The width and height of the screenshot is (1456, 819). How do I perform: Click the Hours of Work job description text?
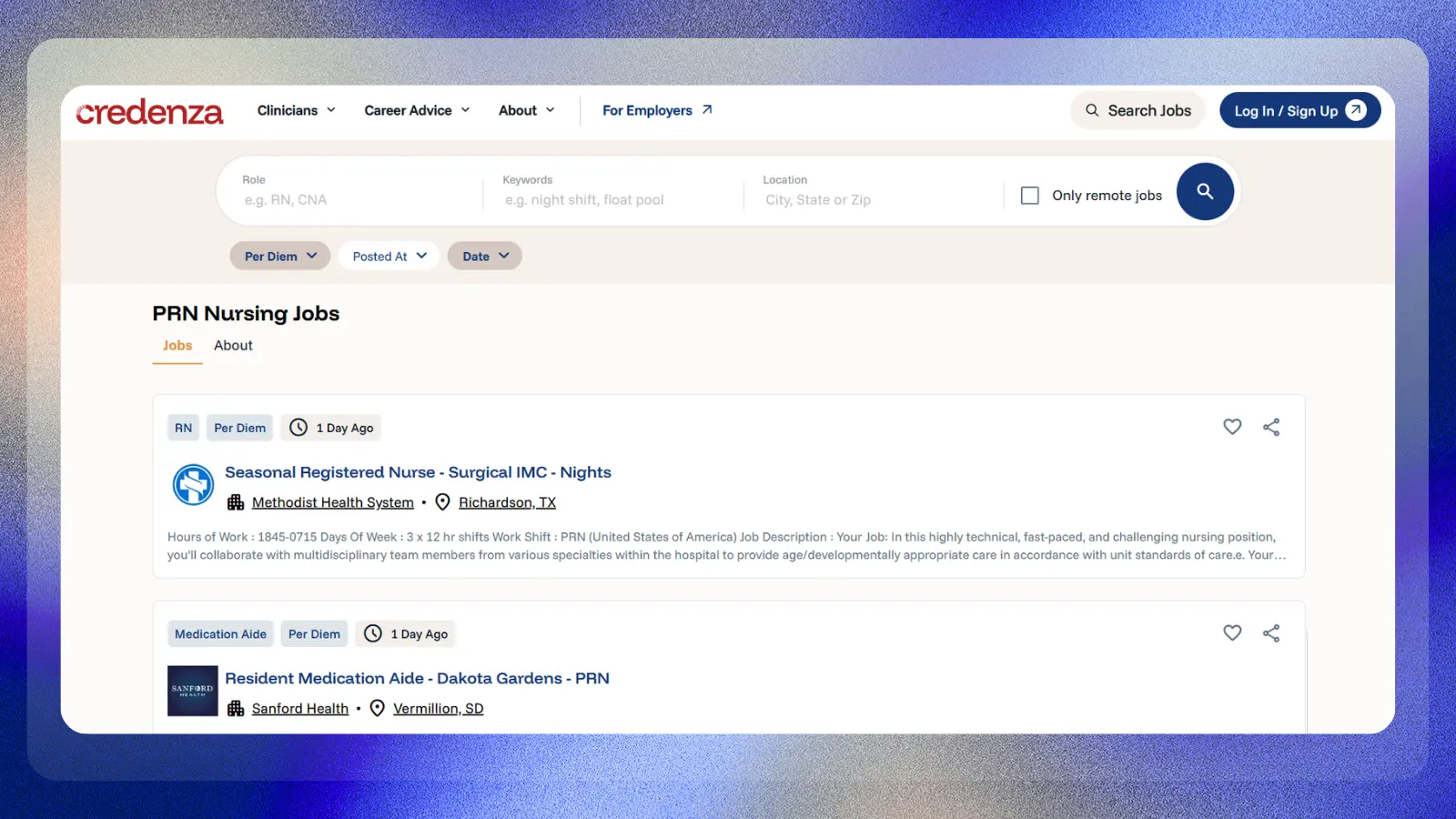(727, 546)
